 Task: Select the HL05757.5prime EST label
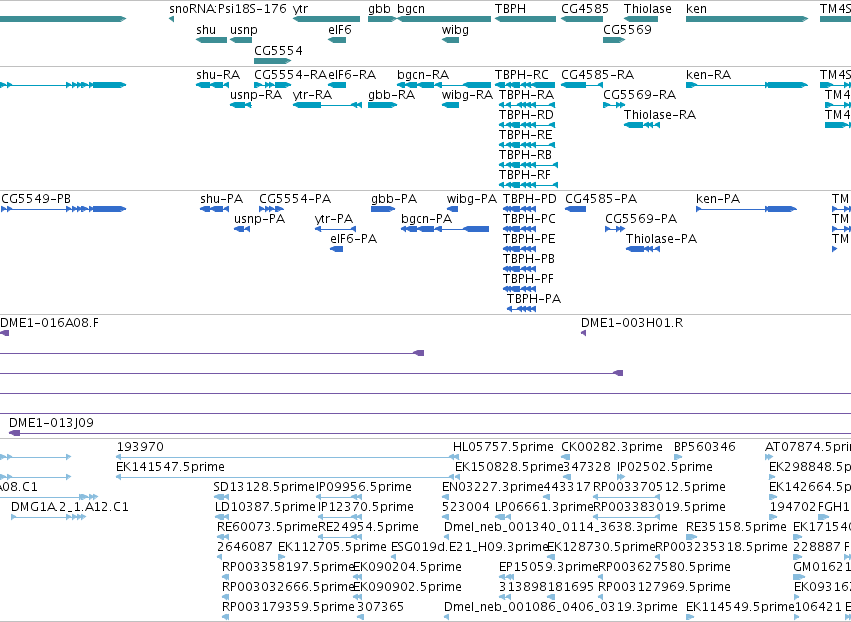[503, 447]
